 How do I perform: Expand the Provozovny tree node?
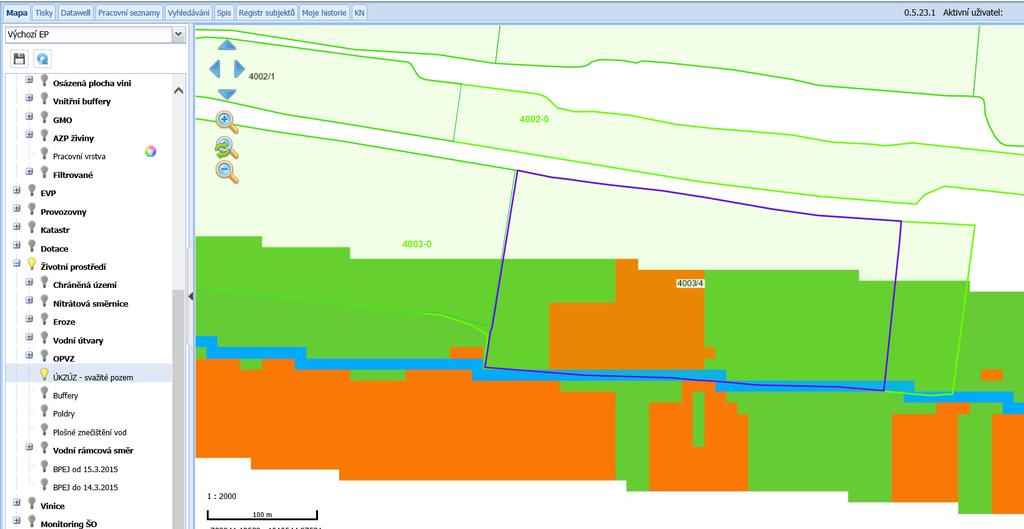16,209
